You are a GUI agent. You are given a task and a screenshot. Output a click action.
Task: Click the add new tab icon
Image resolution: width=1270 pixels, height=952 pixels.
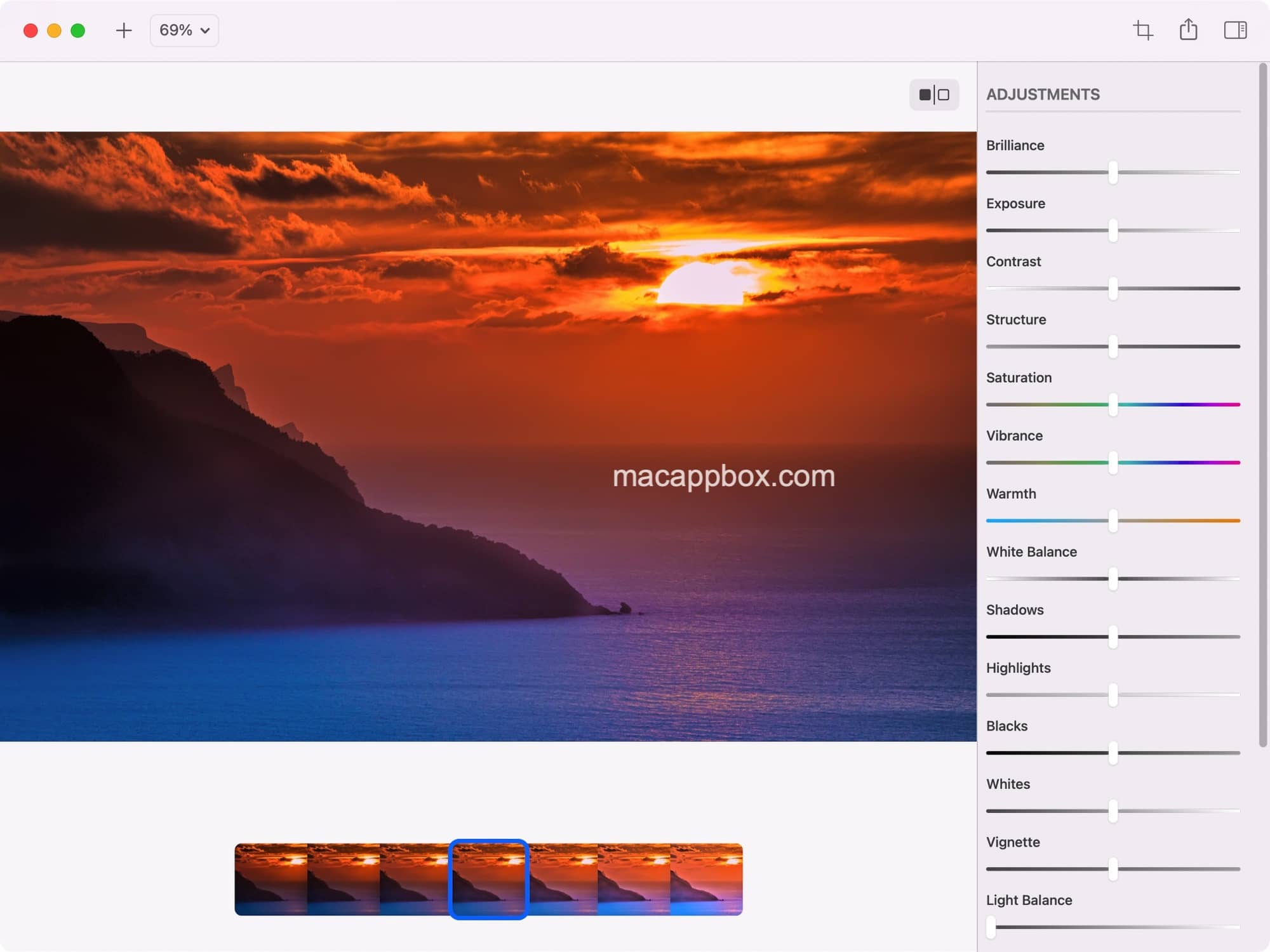(122, 30)
